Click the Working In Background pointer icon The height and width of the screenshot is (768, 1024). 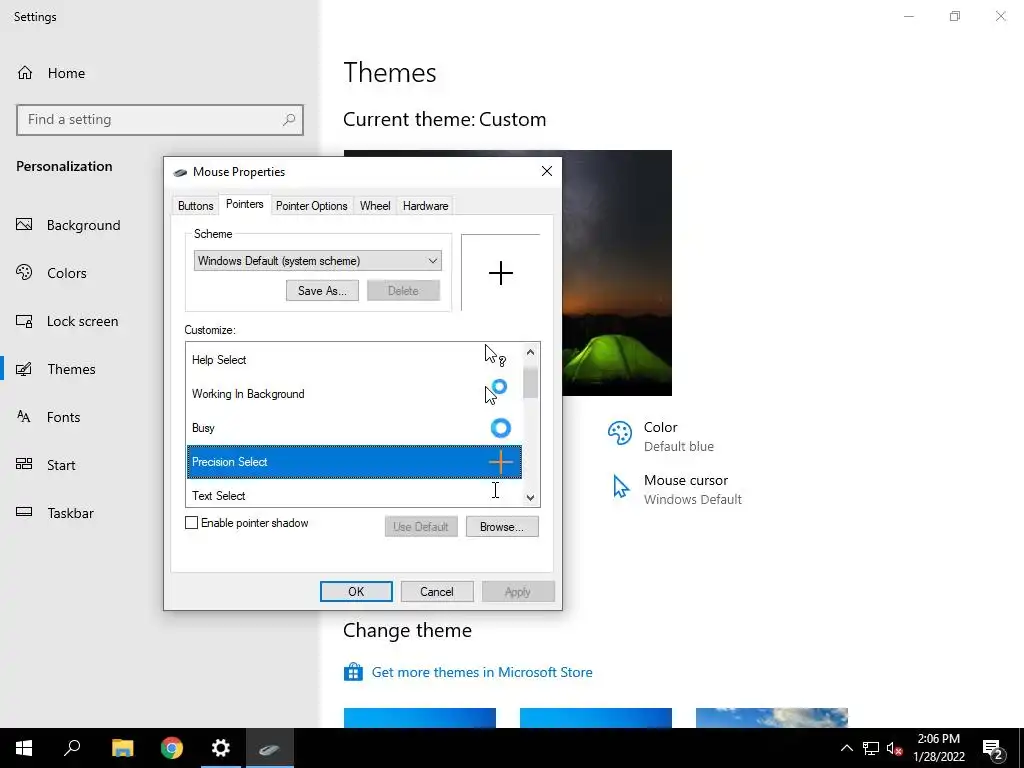[496, 392]
